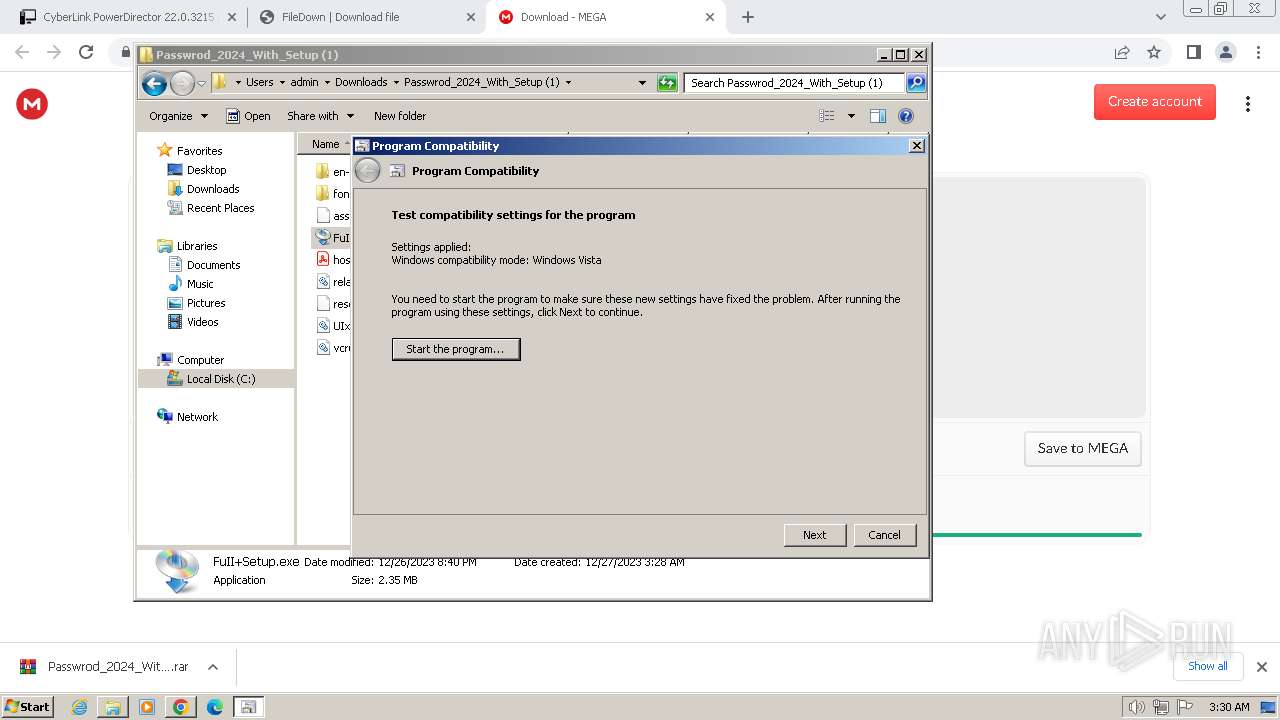
Task: Click Show all downloads
Action: (1208, 666)
